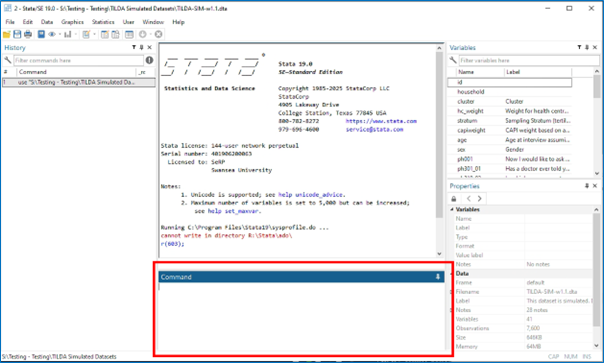Open the User menu

point(129,22)
